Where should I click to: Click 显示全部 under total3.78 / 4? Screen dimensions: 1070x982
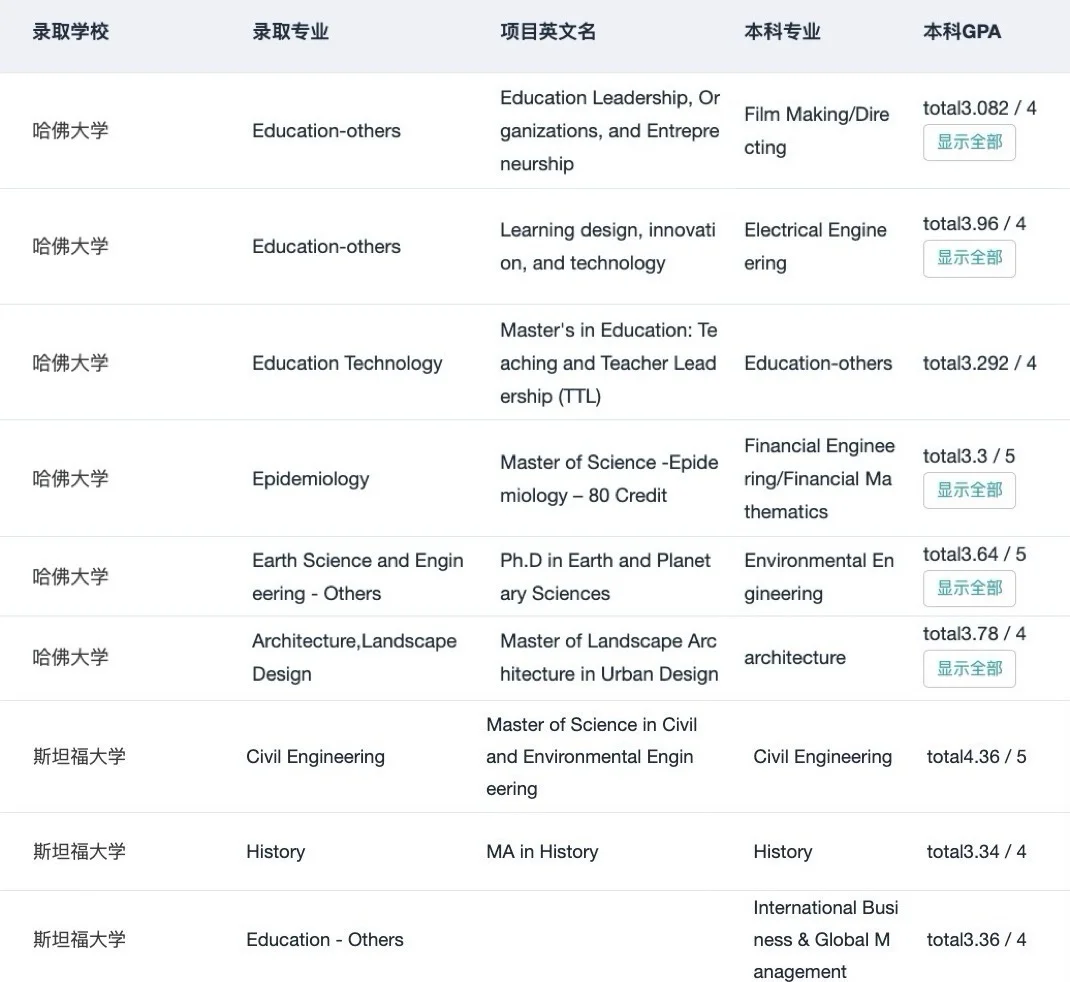[969, 669]
